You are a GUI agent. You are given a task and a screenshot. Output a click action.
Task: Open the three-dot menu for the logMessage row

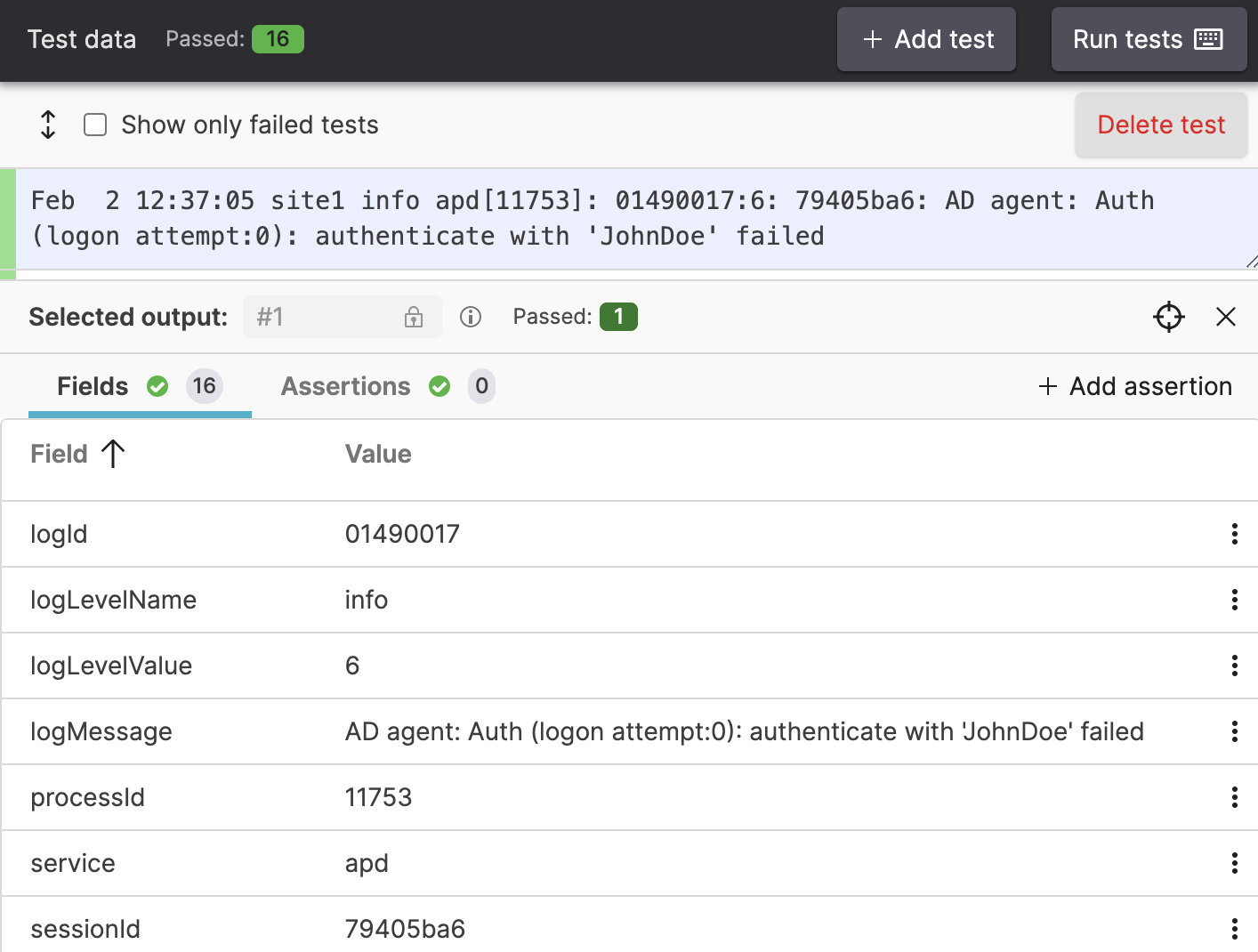pyautogui.click(x=1235, y=731)
